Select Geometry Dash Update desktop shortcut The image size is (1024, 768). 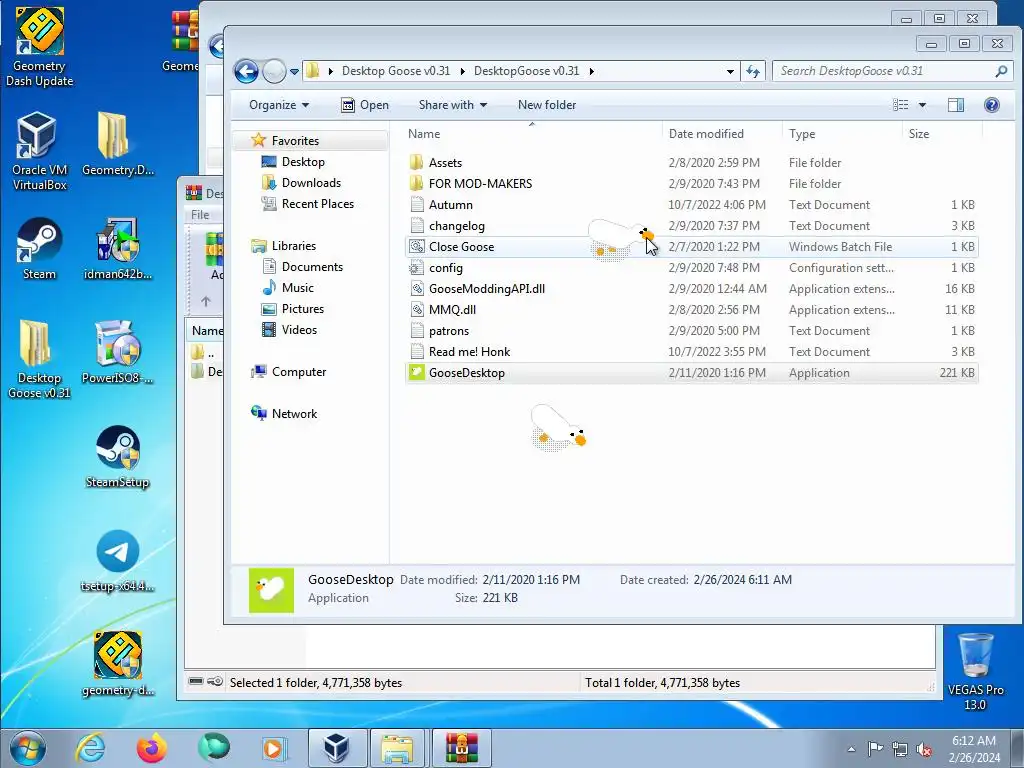pyautogui.click(x=39, y=46)
